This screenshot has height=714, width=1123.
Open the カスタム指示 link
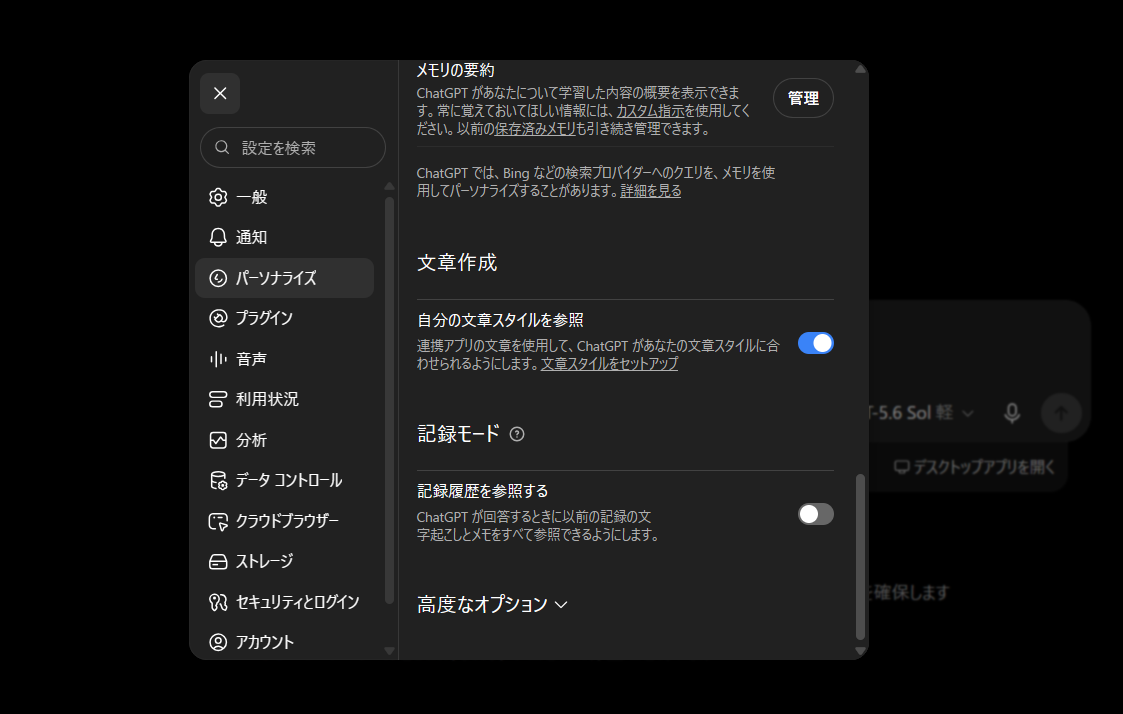(x=650, y=111)
